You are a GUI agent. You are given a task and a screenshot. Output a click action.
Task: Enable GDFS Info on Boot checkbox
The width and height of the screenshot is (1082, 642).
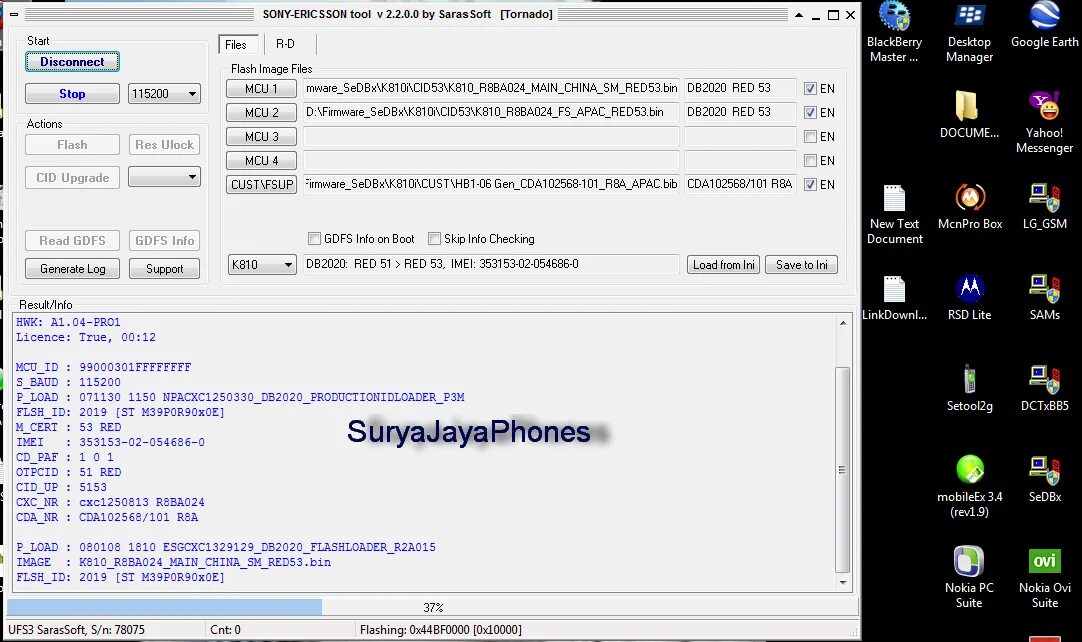[314, 239]
